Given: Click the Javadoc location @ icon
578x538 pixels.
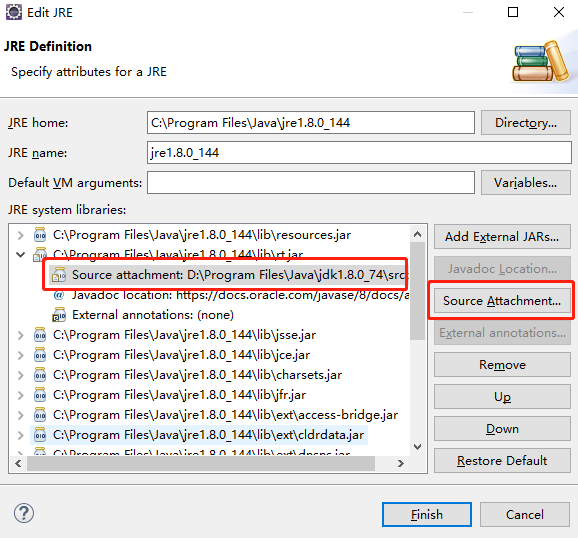Looking at the screenshot, I should click(x=59, y=295).
